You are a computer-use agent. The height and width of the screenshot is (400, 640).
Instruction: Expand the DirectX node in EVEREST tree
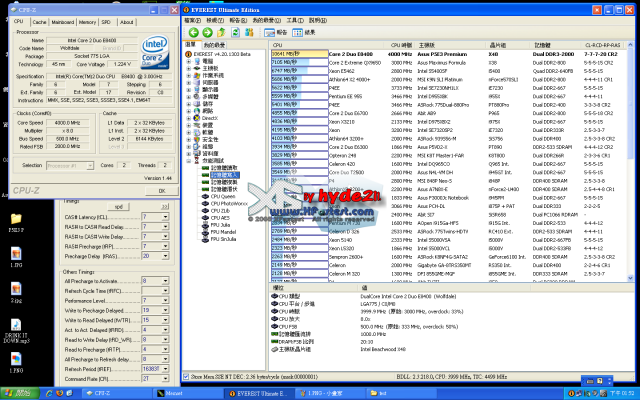189,118
